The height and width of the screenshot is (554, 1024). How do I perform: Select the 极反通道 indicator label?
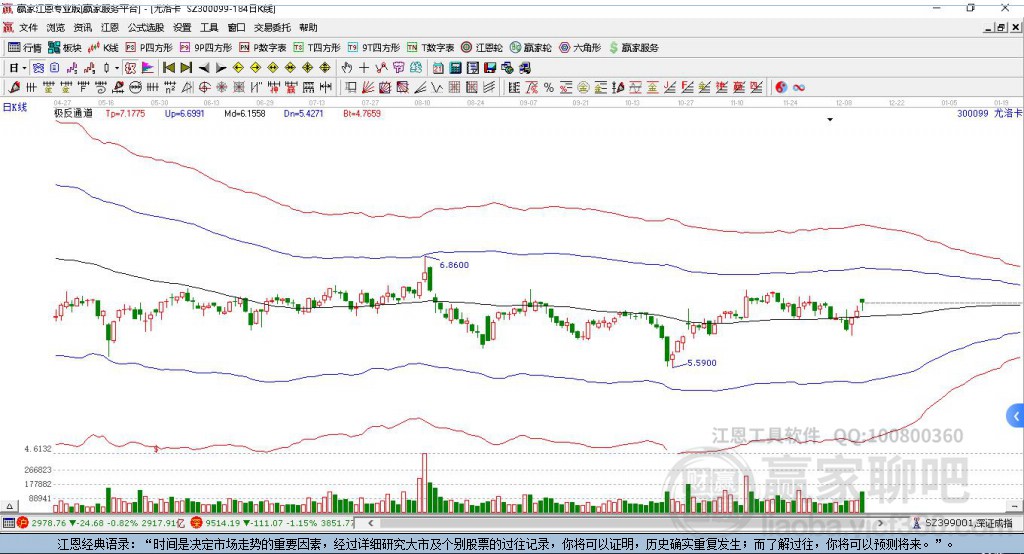tap(73, 113)
